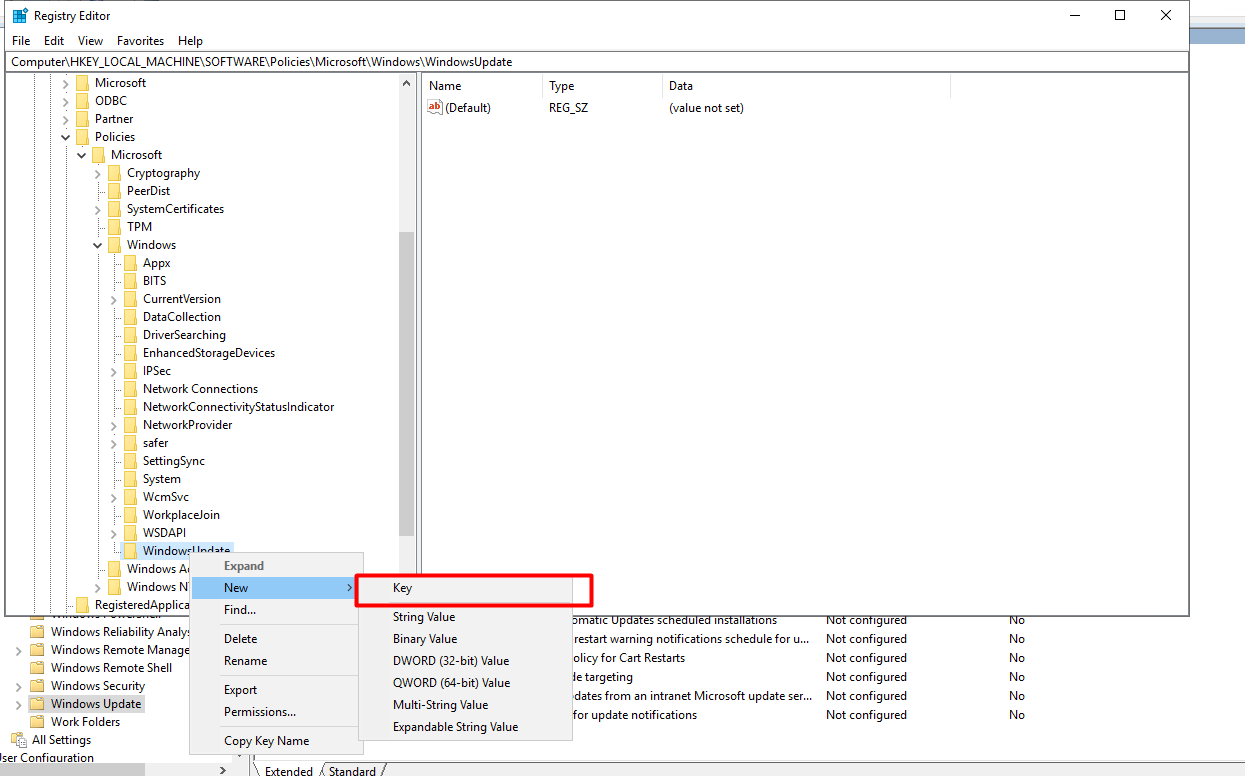The image size is (1245, 776).
Task: Expand the ODBC key
Action: coord(66,101)
